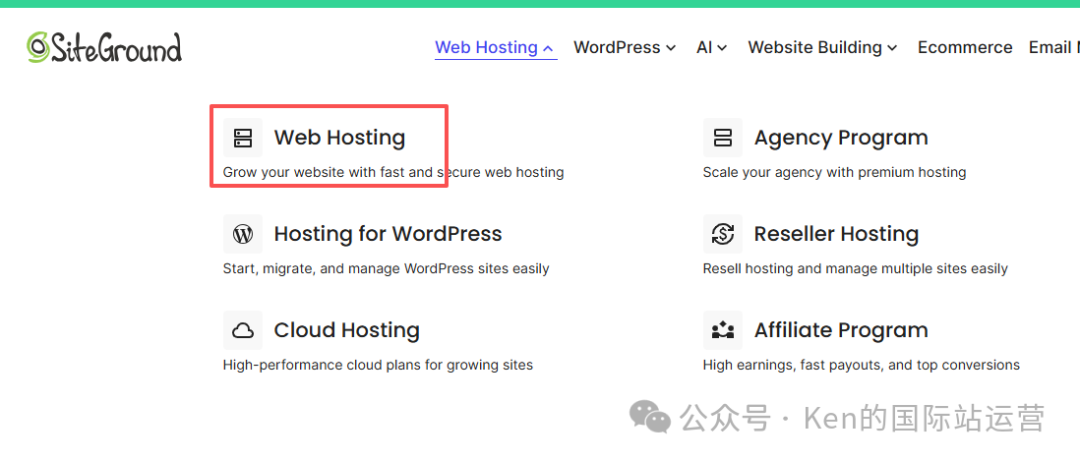Click the Agency Program icon

pyautogui.click(x=723, y=138)
